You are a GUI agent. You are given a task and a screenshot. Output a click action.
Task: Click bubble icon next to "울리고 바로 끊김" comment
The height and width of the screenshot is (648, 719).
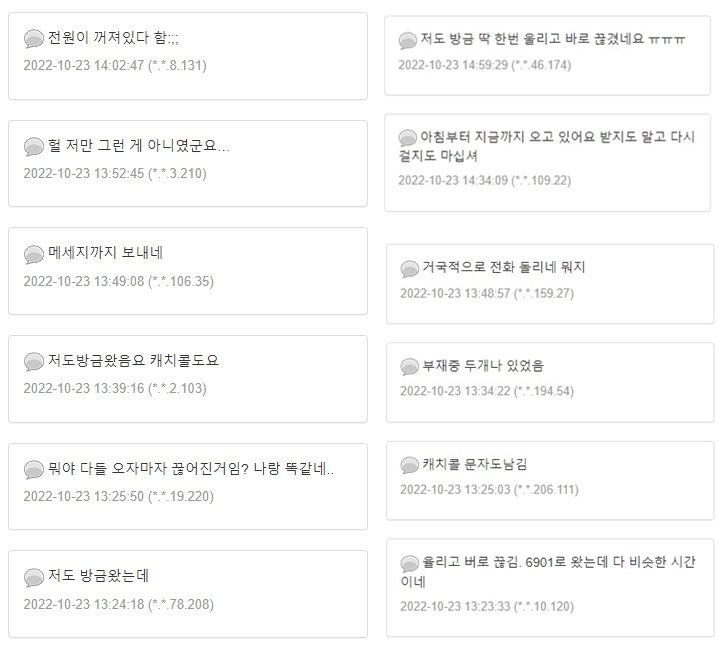pyautogui.click(x=410, y=563)
